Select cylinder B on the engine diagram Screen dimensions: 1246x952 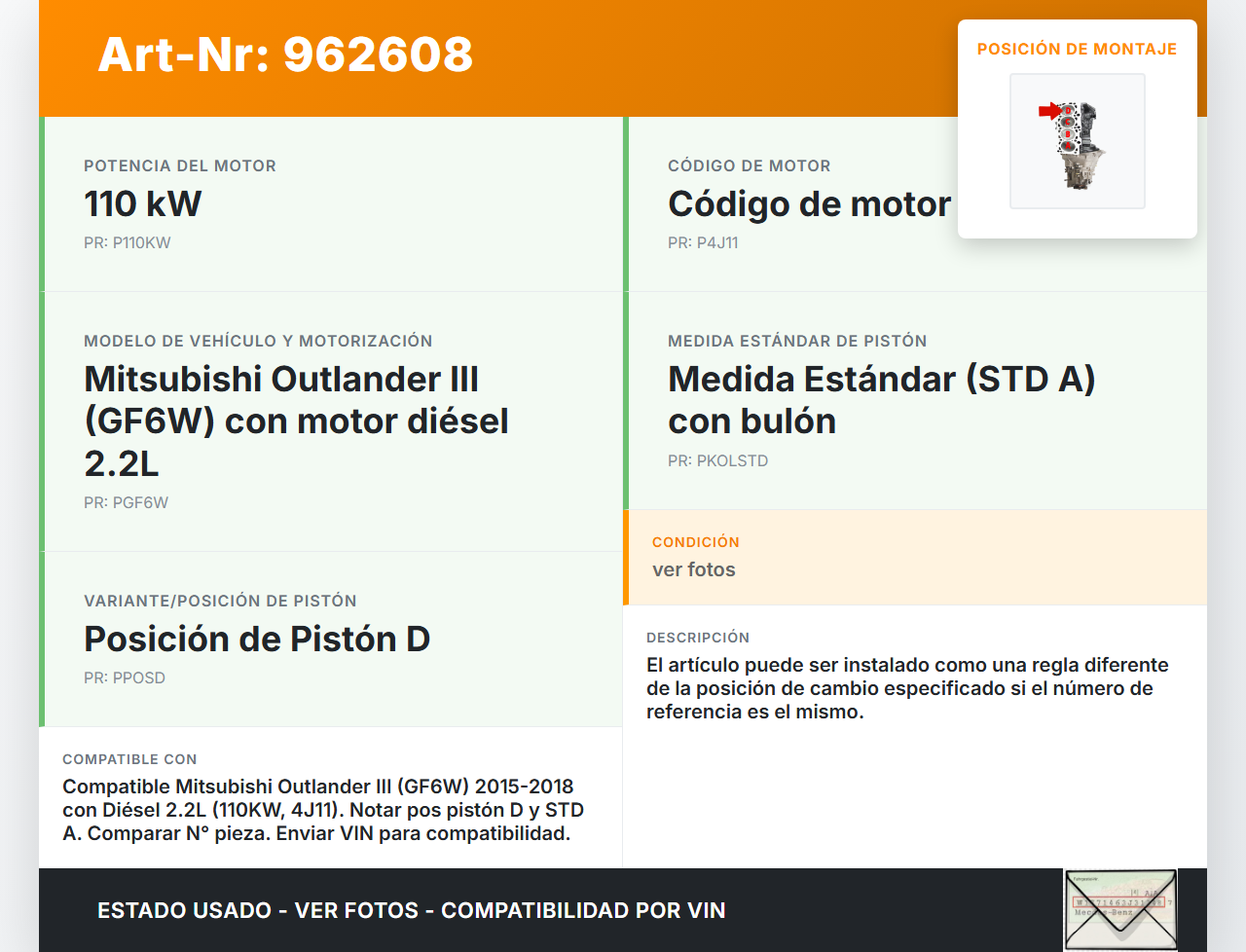coord(1068,134)
